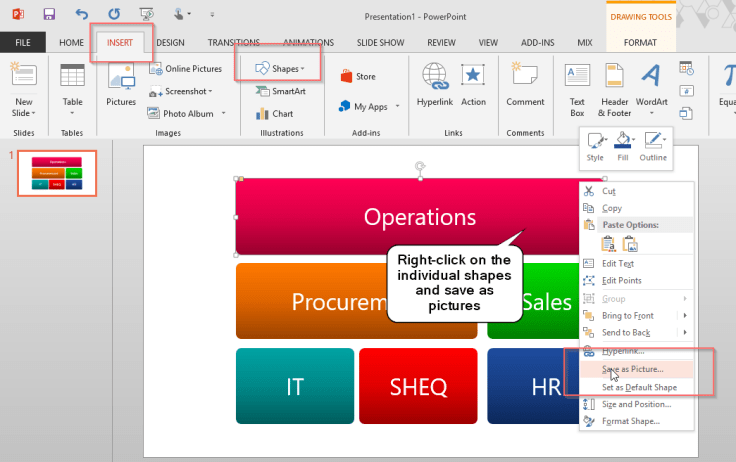
Task: Open the Screenshot dropdown
Action: tap(186, 91)
